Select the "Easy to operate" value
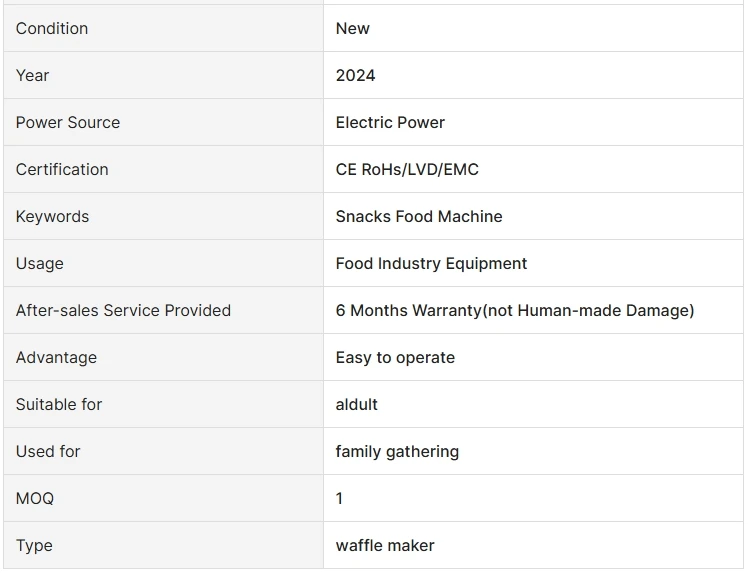754x579 pixels. 395,357
